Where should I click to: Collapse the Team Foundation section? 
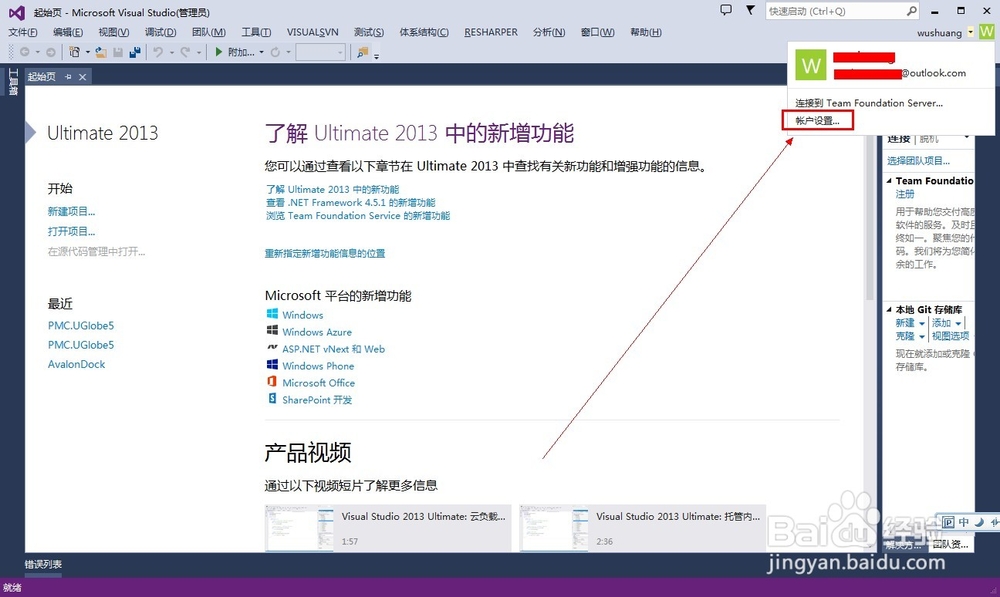pyautogui.click(x=889, y=181)
